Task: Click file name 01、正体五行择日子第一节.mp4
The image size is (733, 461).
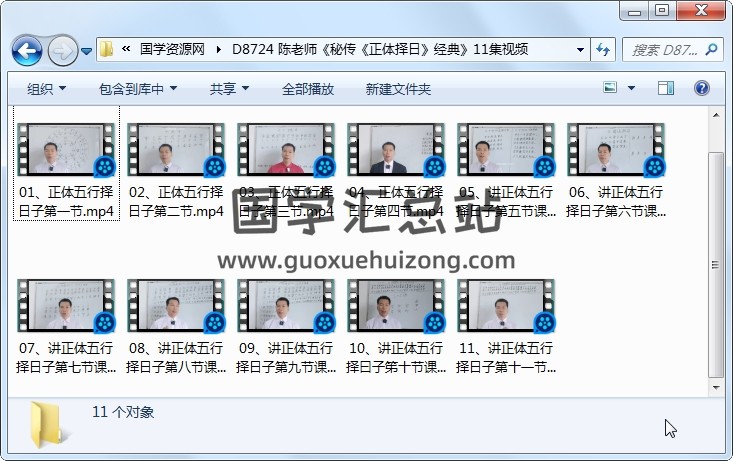Action: pyautogui.click(x=66, y=202)
